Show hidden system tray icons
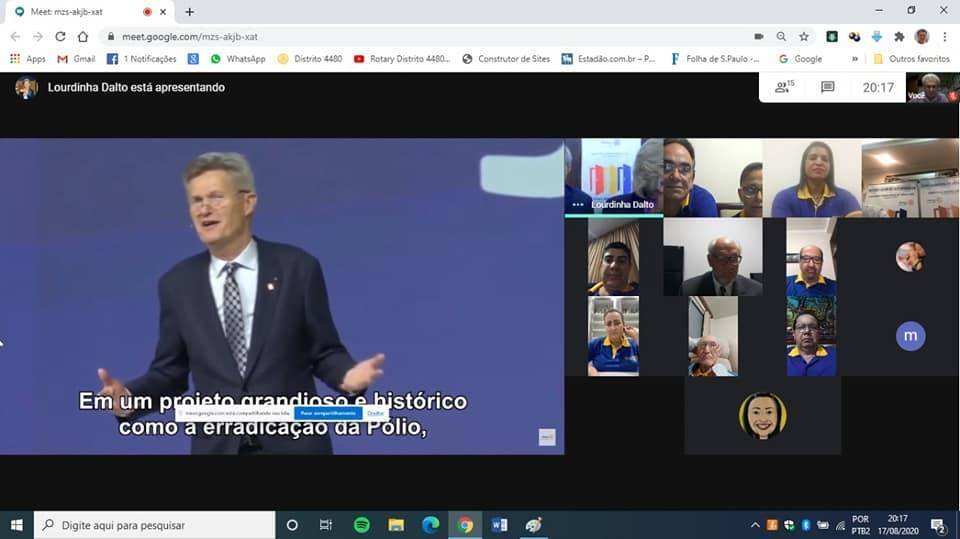Screen dimensions: 960x539 tap(755, 525)
